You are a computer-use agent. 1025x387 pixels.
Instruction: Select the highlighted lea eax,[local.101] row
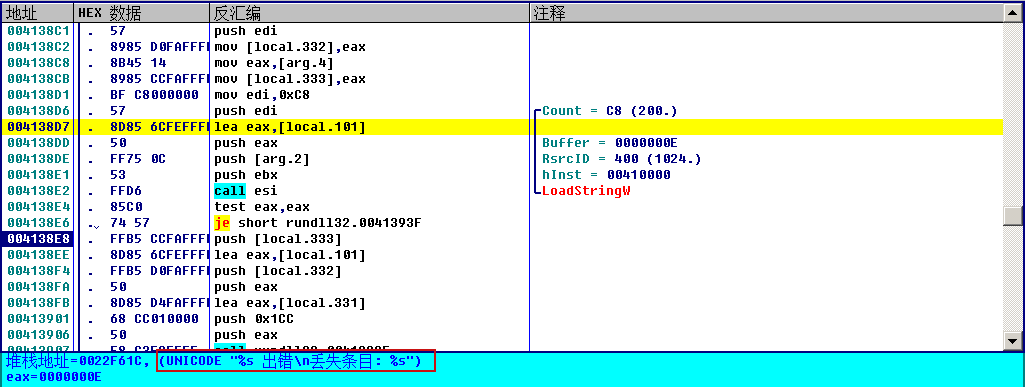(x=502, y=127)
